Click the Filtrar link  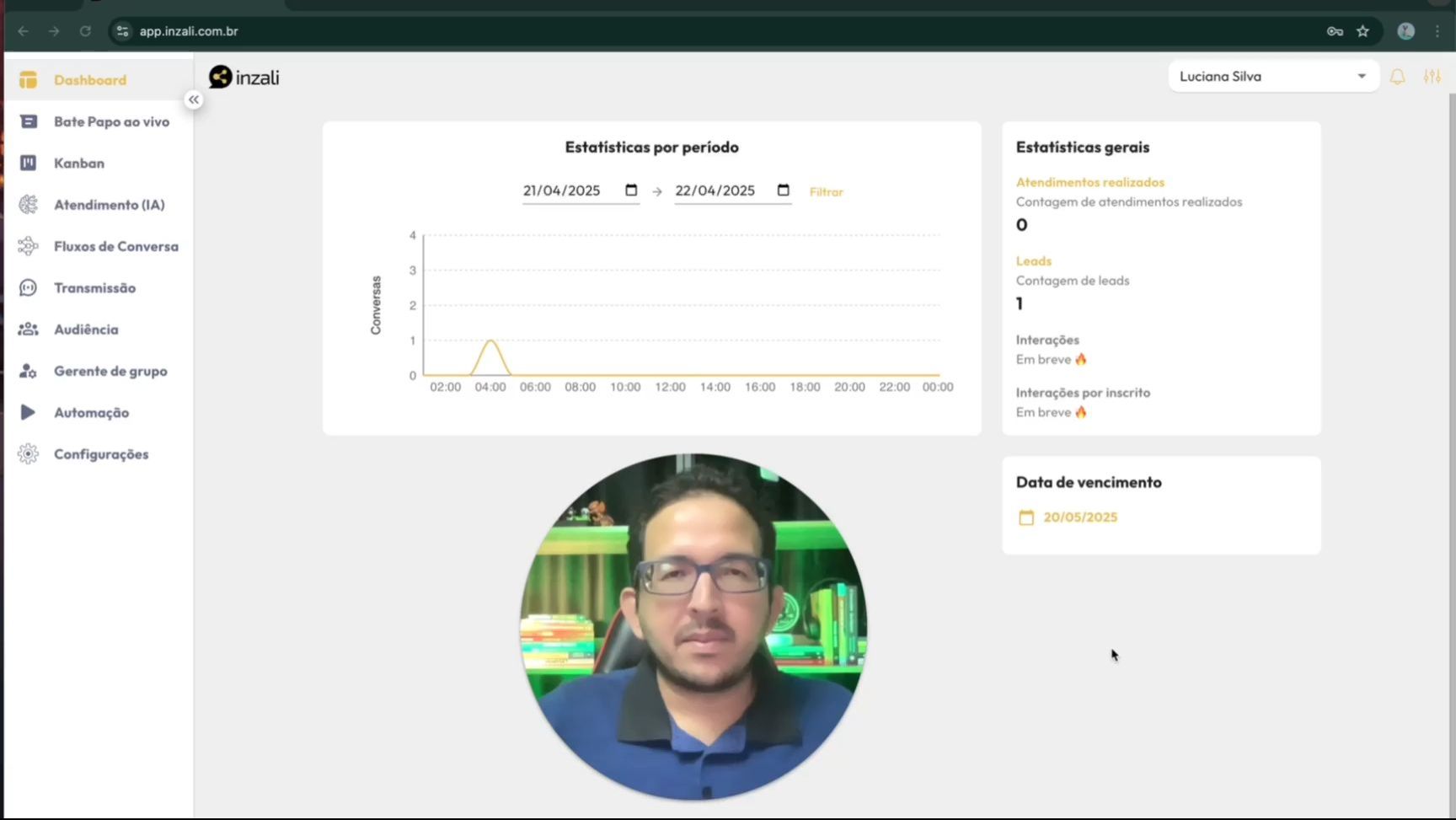point(826,192)
